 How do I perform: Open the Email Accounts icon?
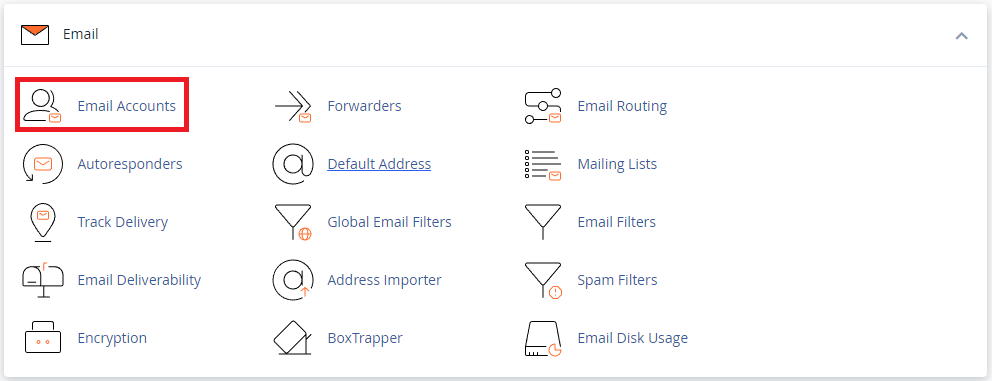coord(42,106)
